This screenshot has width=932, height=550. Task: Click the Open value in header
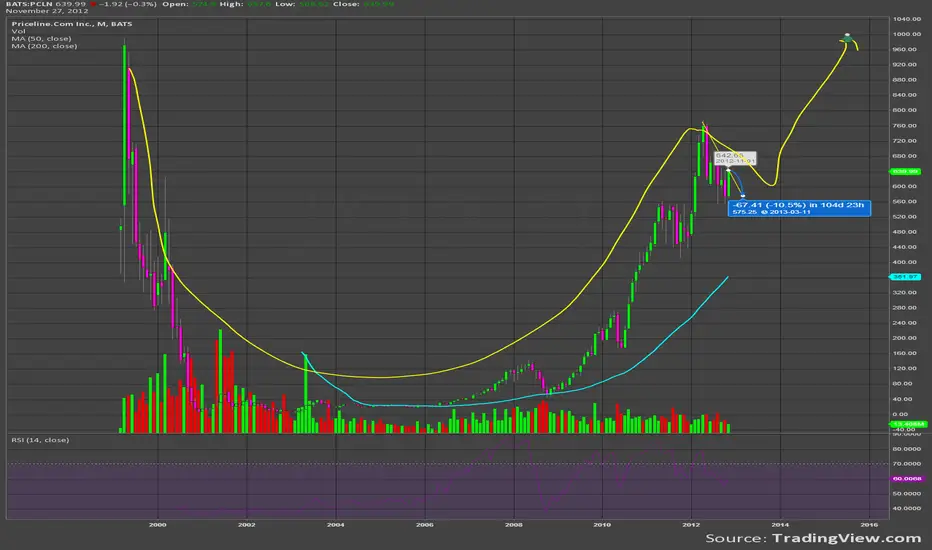click(202, 4)
